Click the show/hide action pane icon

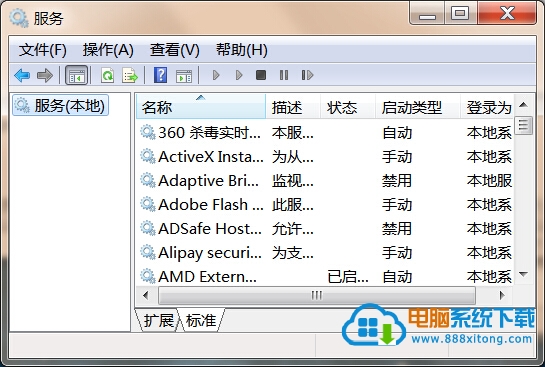coord(184,75)
